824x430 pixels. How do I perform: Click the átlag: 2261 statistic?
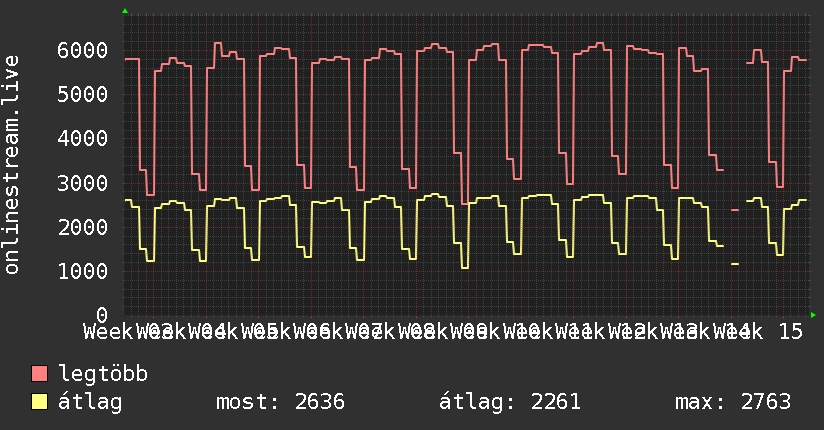(x=510, y=402)
